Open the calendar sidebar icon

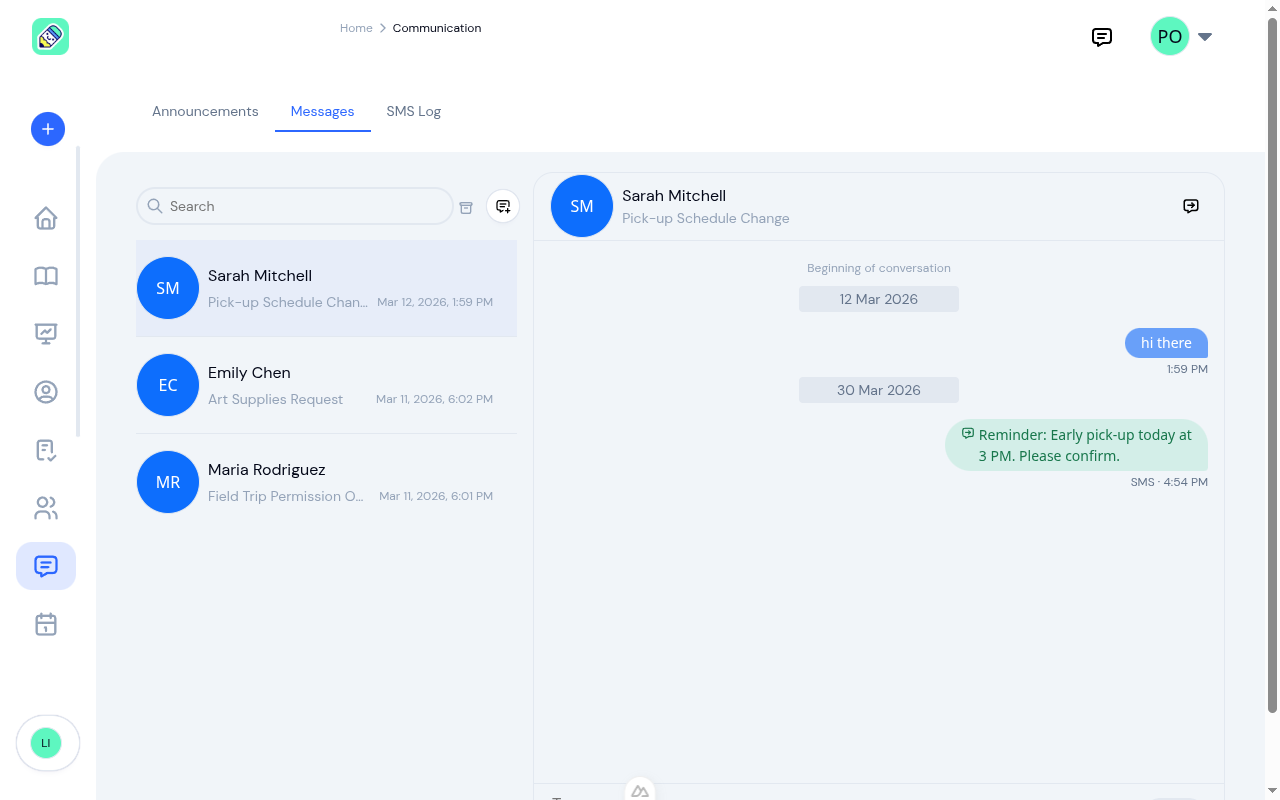[x=46, y=624]
